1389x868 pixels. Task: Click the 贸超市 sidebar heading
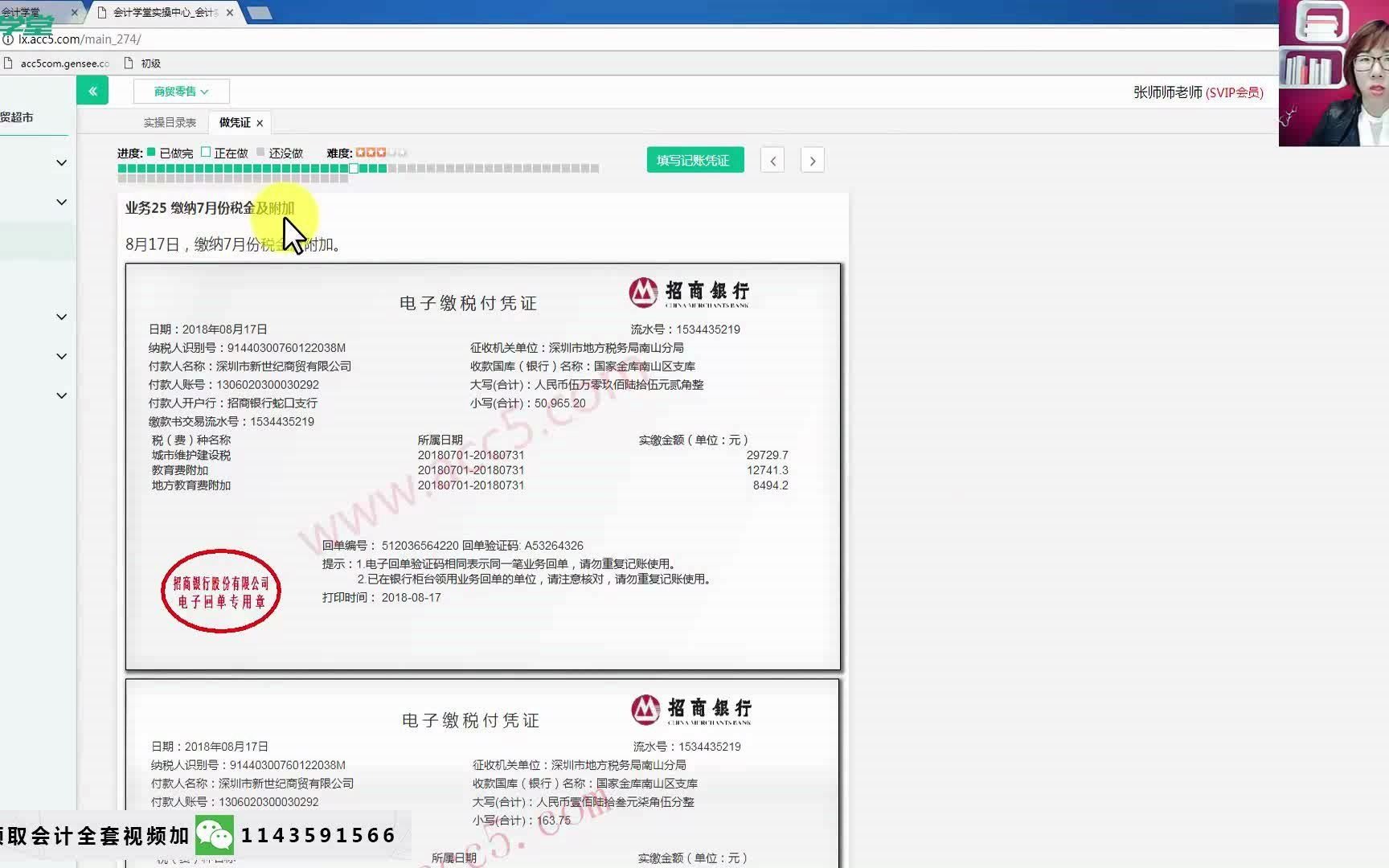coord(17,117)
